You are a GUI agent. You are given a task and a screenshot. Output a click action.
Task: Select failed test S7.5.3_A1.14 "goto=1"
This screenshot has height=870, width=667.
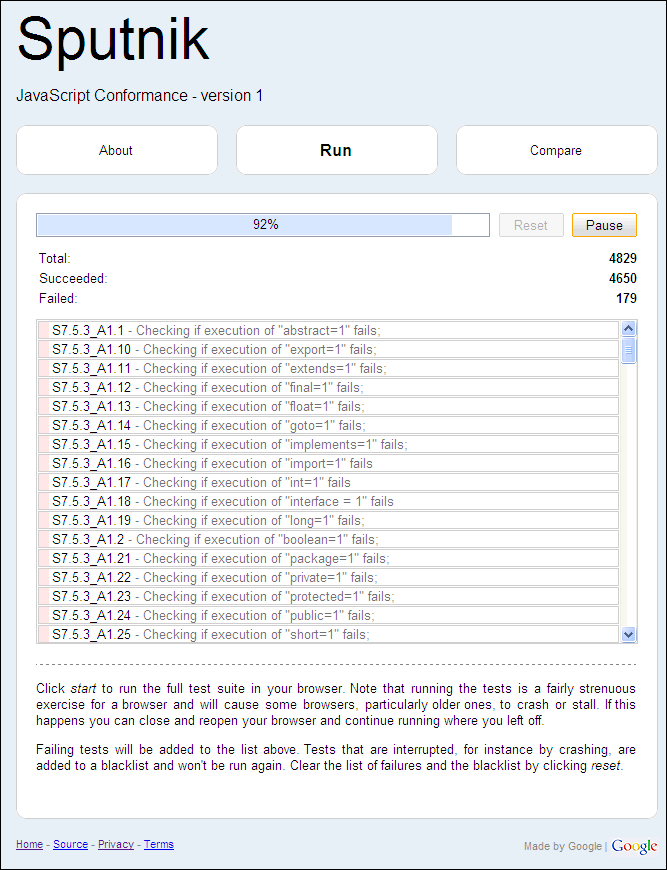tap(329, 426)
